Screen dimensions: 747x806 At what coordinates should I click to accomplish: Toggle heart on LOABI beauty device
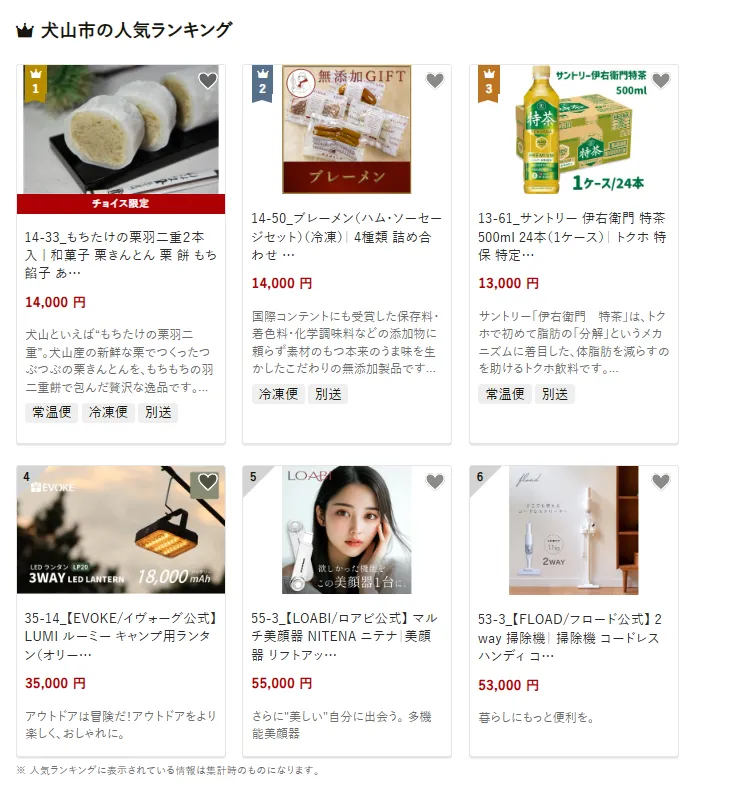tap(434, 482)
